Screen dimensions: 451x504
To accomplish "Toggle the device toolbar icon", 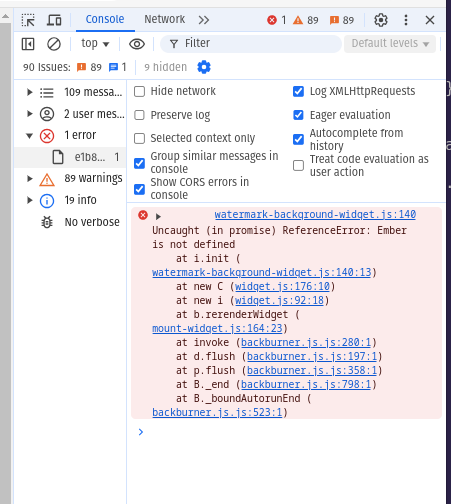I will 54,20.
